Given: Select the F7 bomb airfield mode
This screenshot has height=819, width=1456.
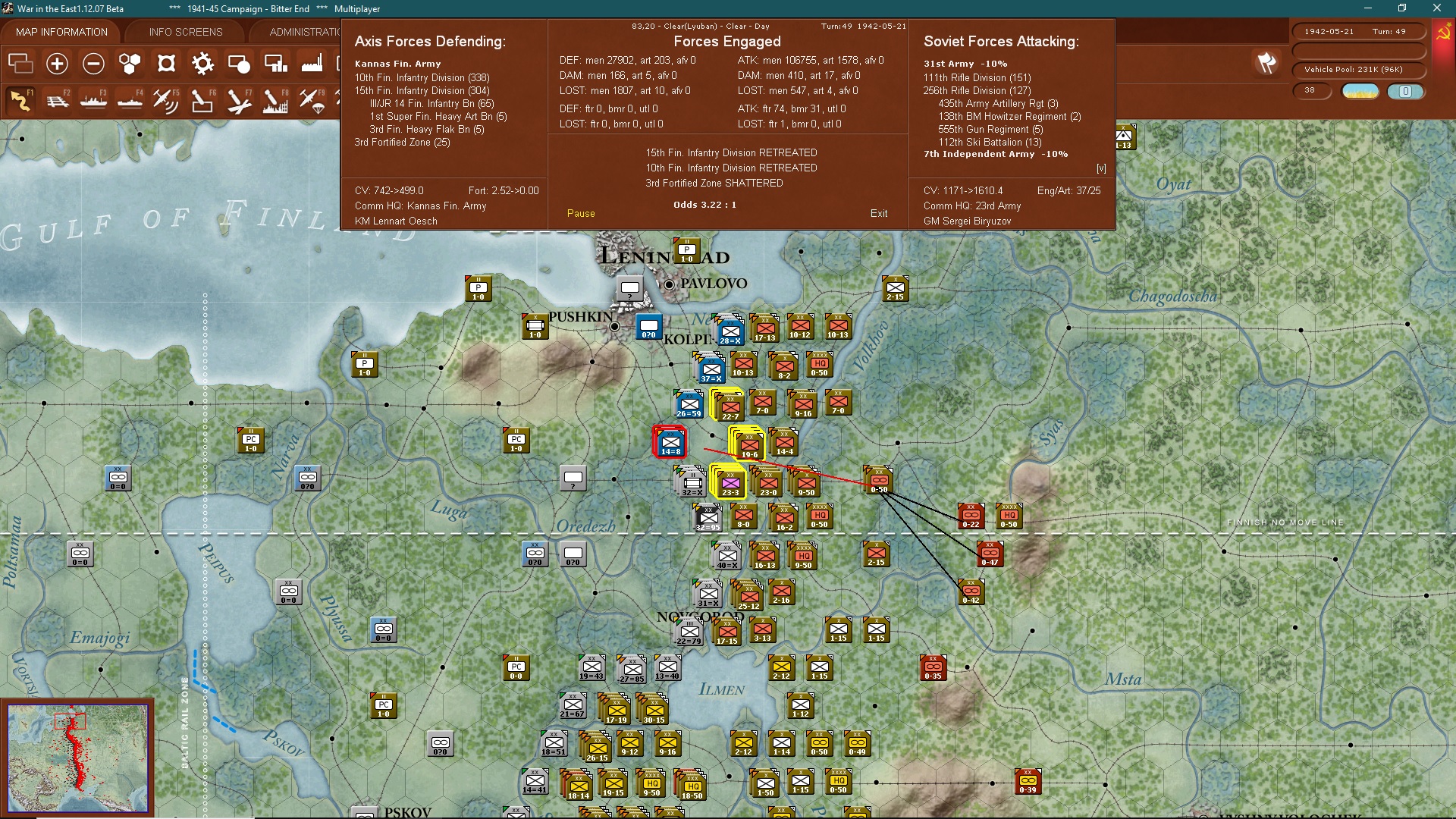Looking at the screenshot, I should click(239, 100).
